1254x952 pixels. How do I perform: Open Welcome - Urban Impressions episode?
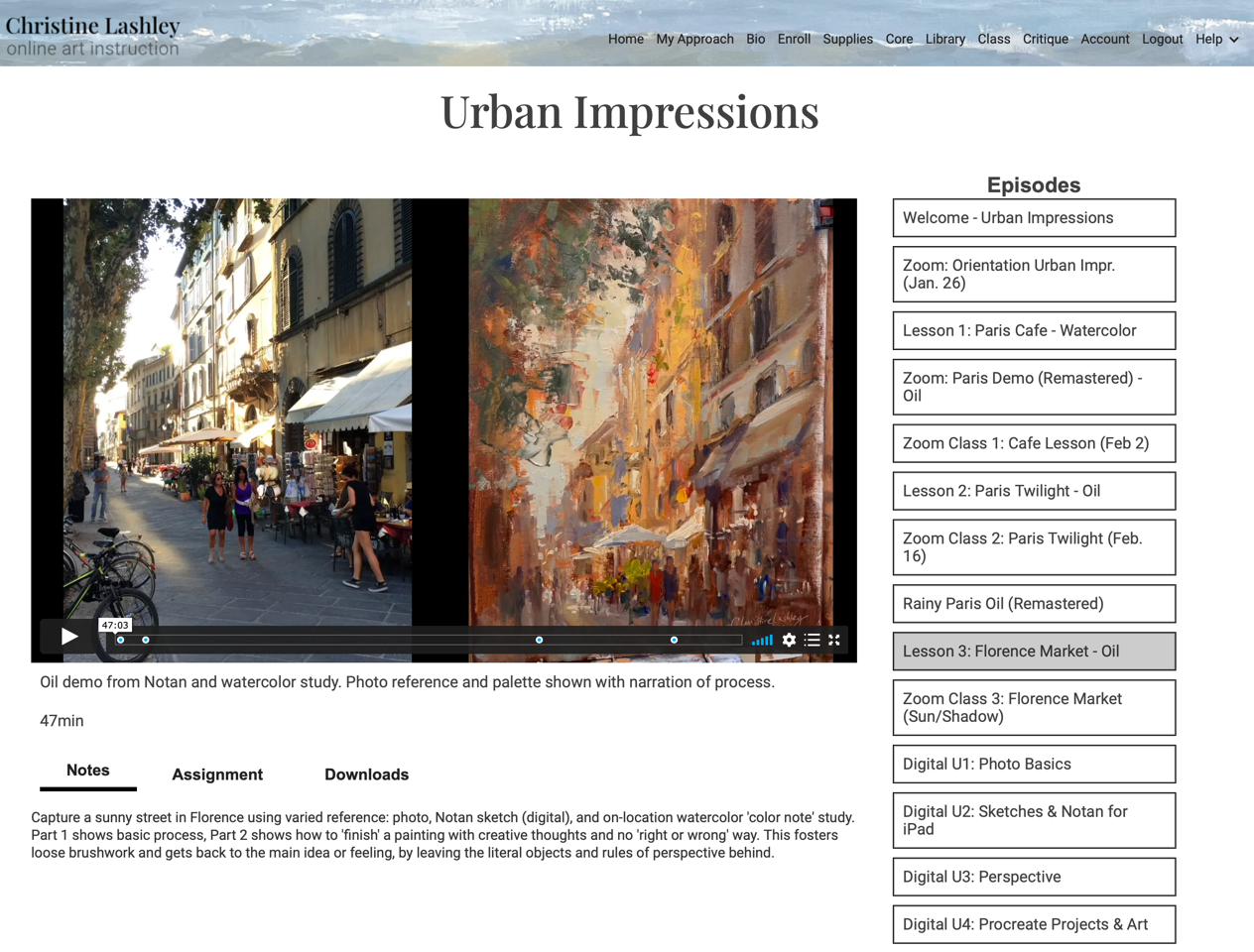click(1034, 218)
